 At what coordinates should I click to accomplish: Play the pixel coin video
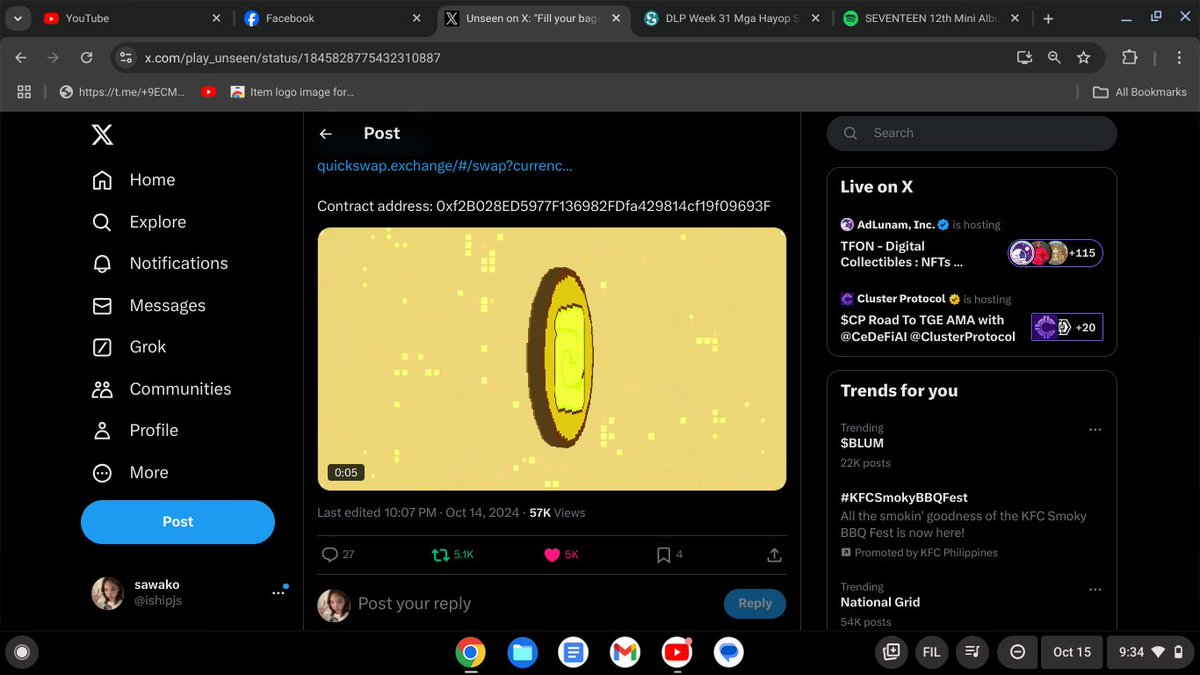(552, 359)
